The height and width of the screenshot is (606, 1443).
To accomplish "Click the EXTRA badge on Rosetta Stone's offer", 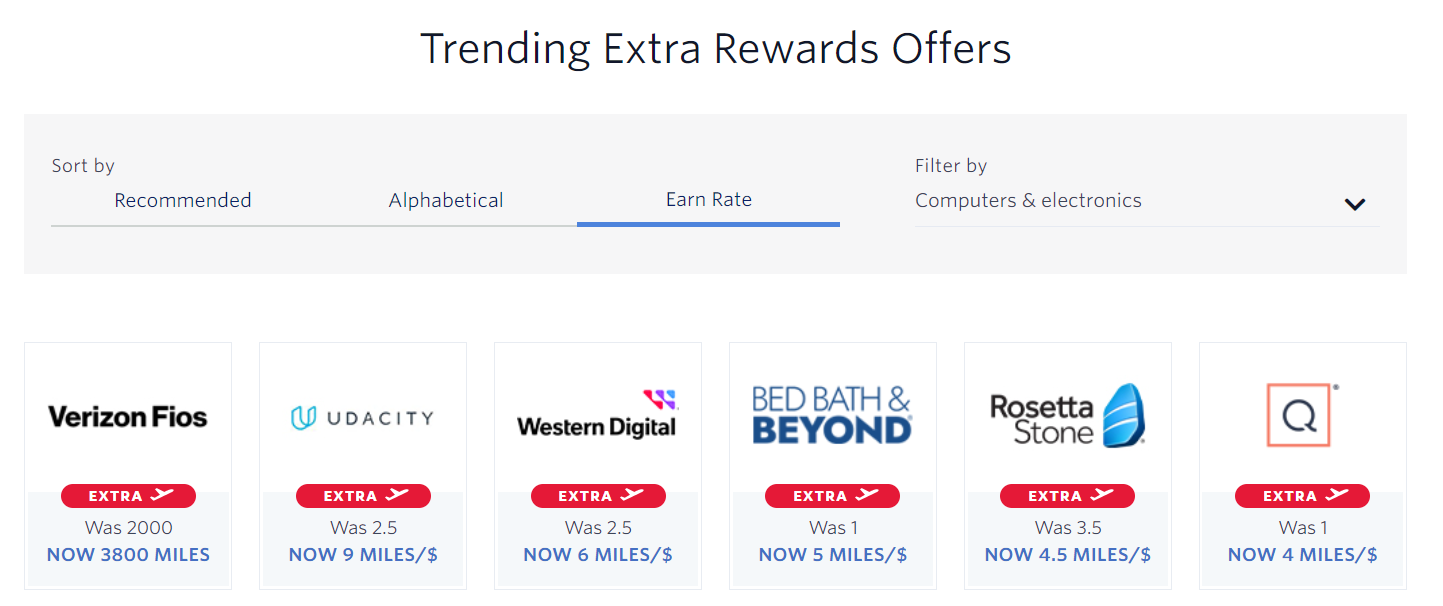I will (1067, 495).
